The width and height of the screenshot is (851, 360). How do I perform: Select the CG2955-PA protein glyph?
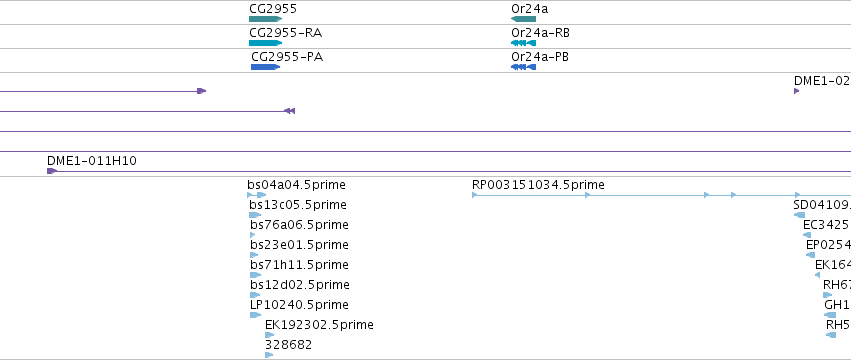265,67
